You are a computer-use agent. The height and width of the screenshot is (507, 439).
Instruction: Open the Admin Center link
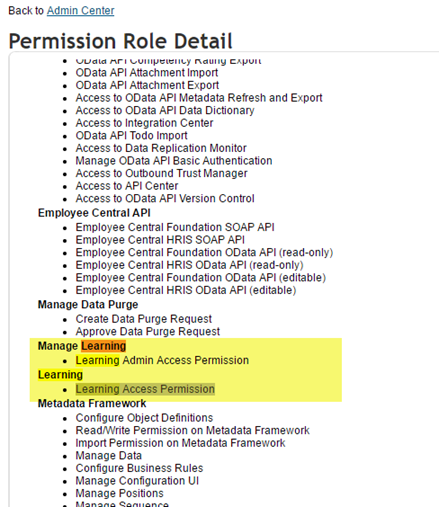click(80, 11)
